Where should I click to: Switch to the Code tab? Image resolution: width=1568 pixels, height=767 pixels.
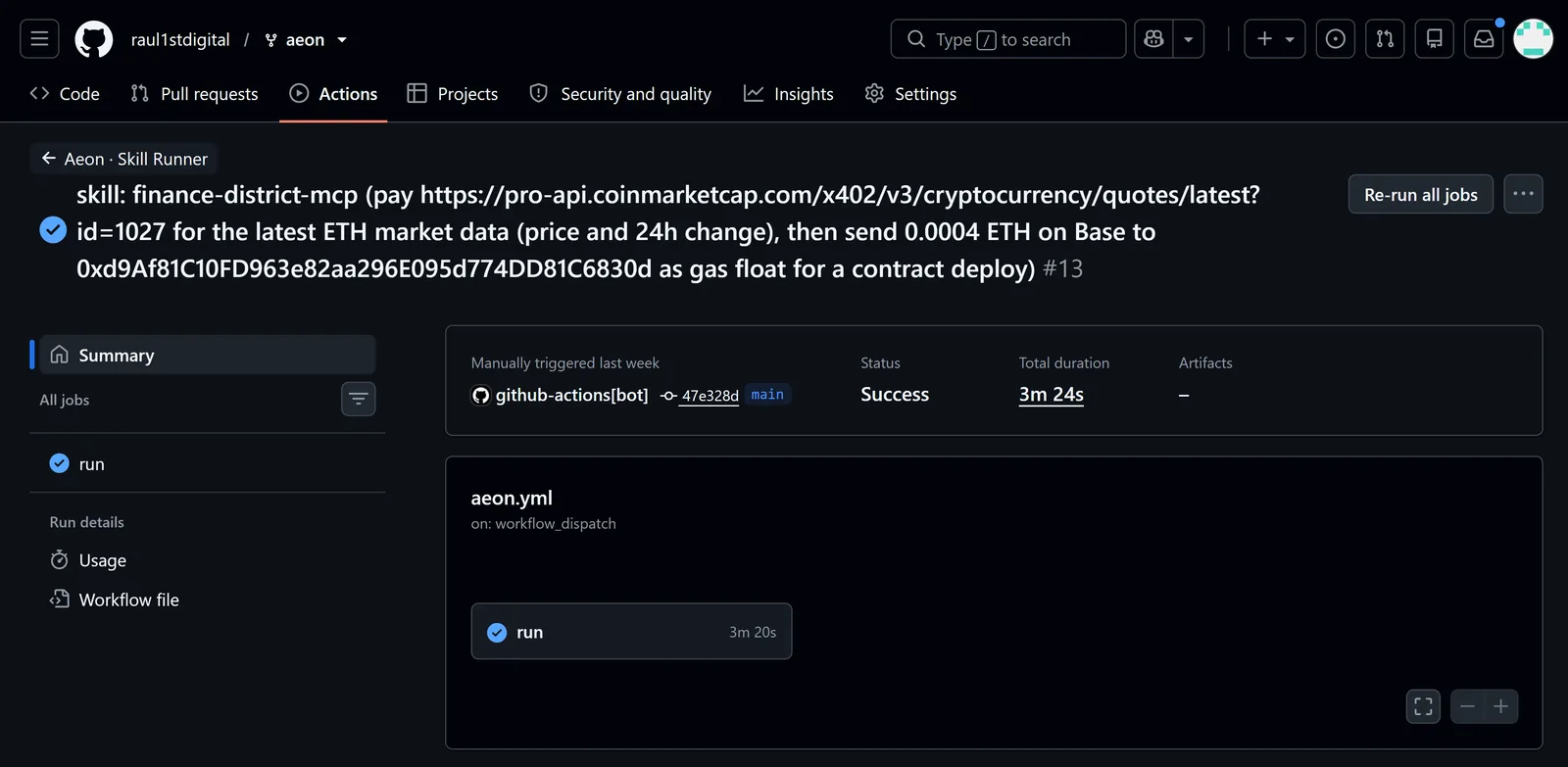coord(65,94)
